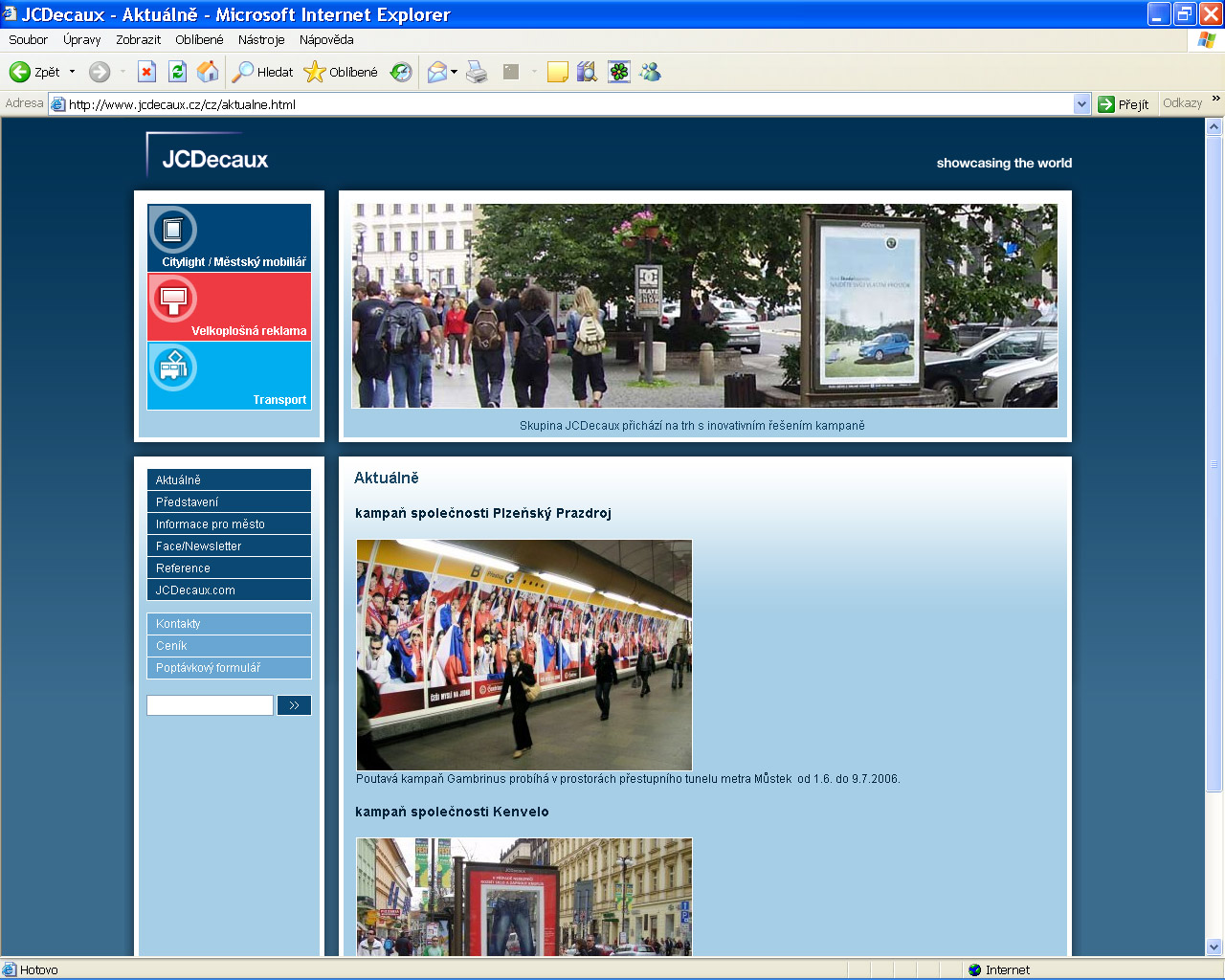Open the Aktuálně sidebar link
This screenshot has height=980, width=1225.
click(229, 479)
